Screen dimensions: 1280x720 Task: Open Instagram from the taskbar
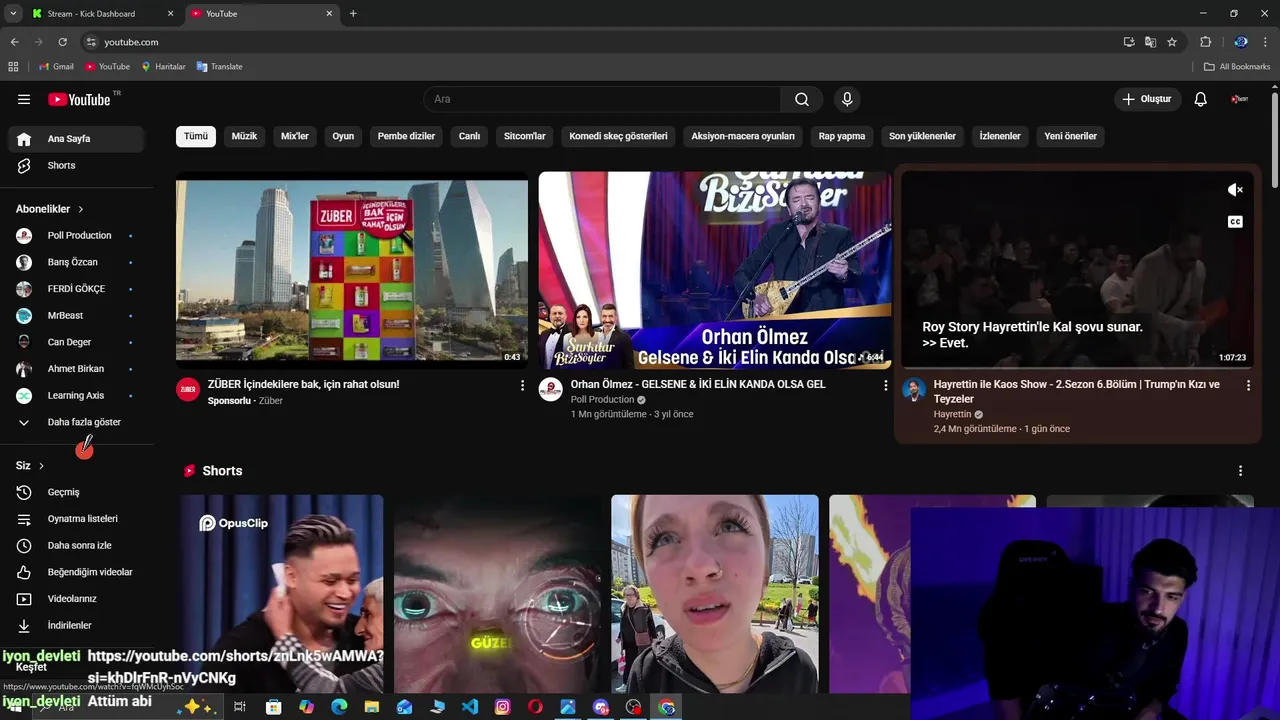(502, 707)
